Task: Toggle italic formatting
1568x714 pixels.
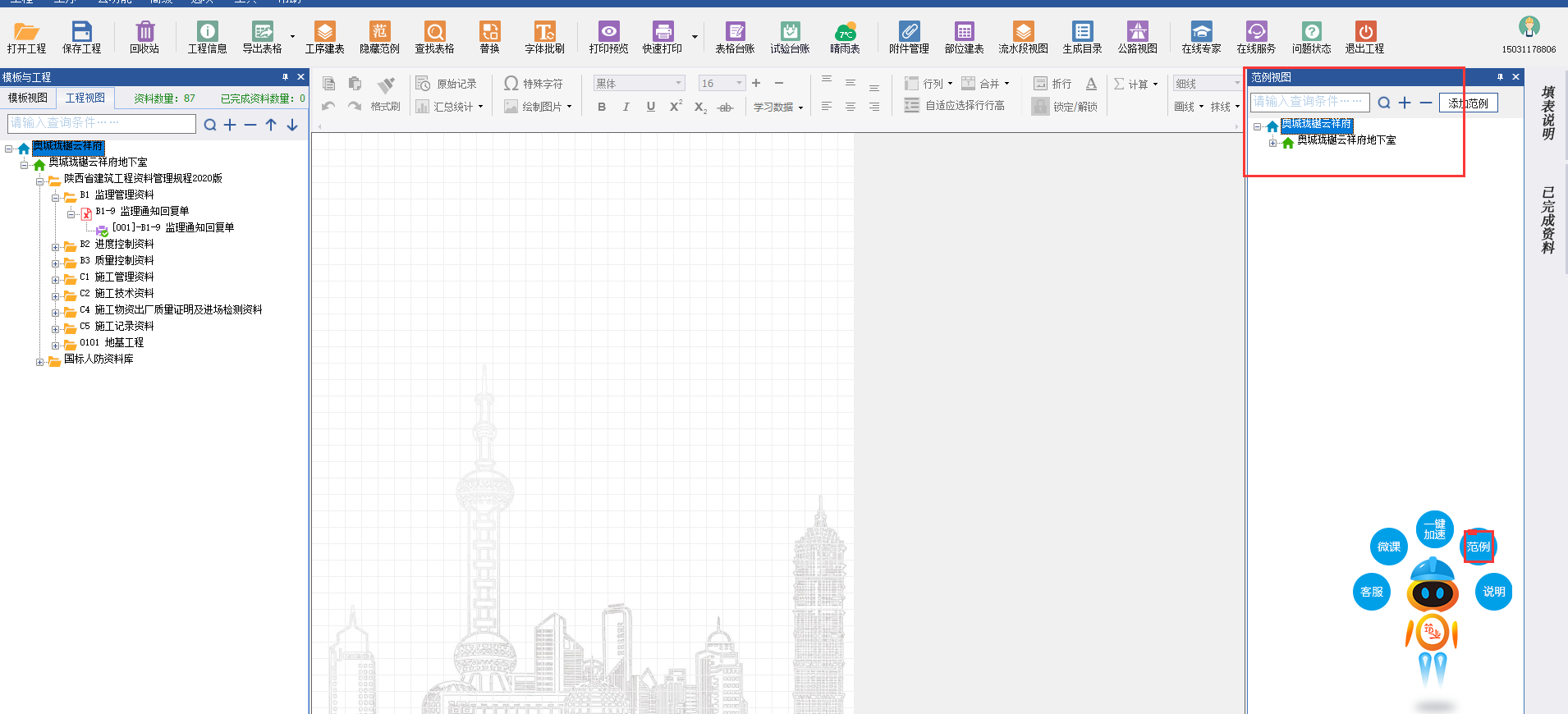Action: pos(626,107)
